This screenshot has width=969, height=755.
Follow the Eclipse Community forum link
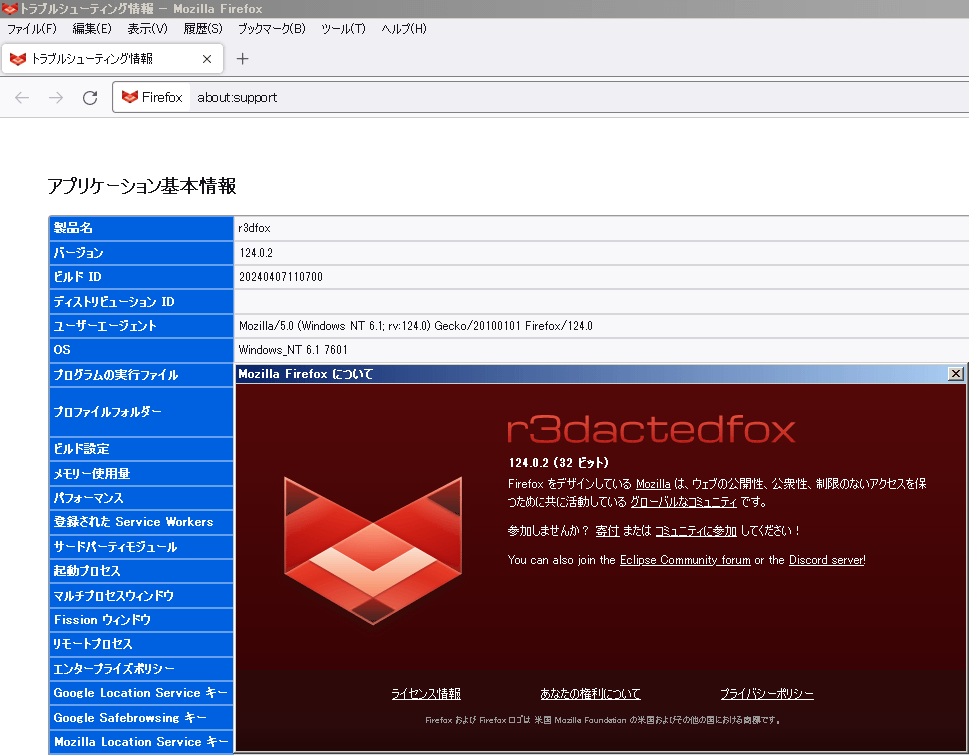click(x=685, y=560)
